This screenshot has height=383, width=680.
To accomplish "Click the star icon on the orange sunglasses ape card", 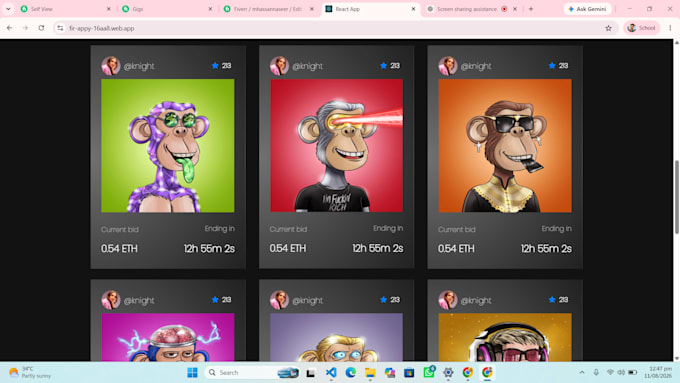I will pyautogui.click(x=552, y=65).
